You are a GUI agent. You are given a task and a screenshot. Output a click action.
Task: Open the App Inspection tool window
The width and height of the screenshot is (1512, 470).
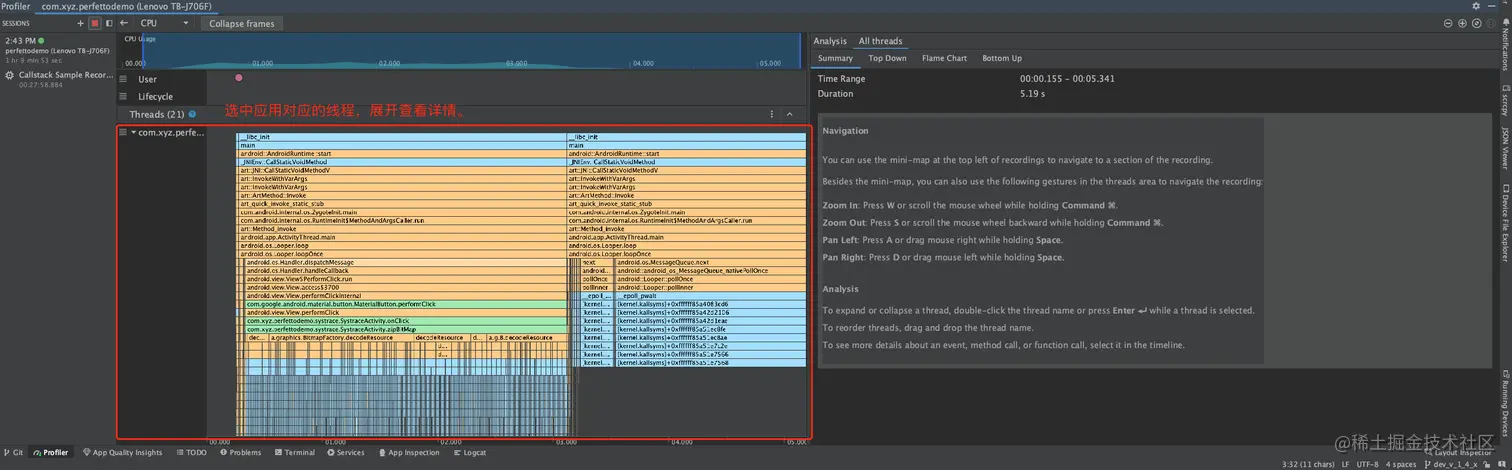408,453
